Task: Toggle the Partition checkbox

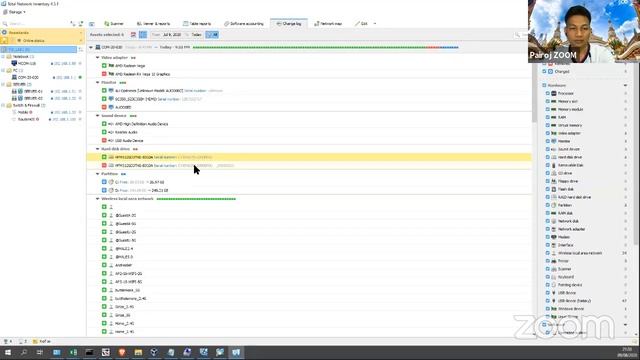Action: coord(547,205)
